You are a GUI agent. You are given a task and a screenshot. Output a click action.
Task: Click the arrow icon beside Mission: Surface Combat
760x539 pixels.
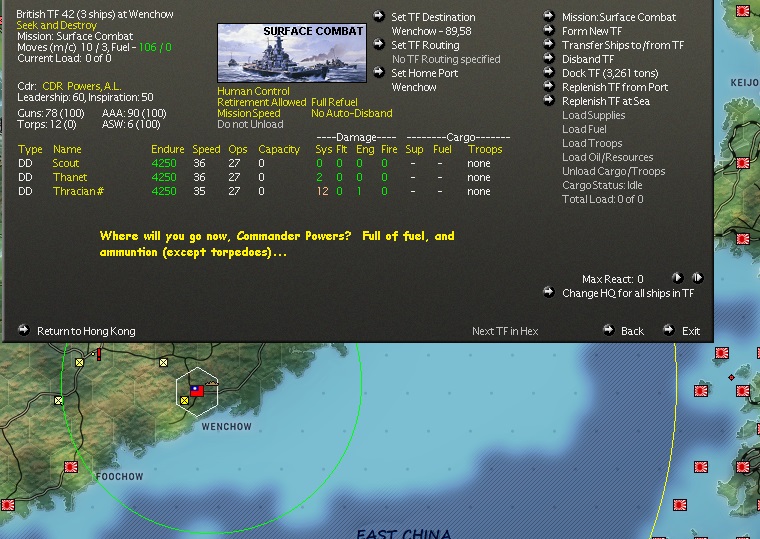549,16
